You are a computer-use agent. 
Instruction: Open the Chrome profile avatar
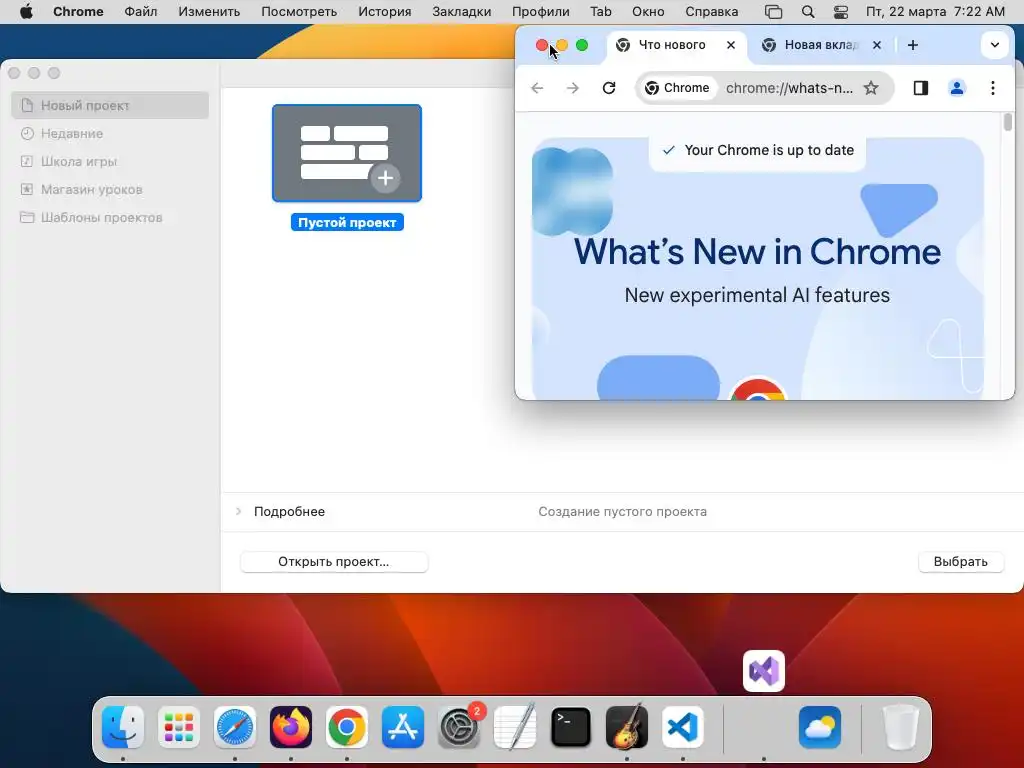coord(957,88)
